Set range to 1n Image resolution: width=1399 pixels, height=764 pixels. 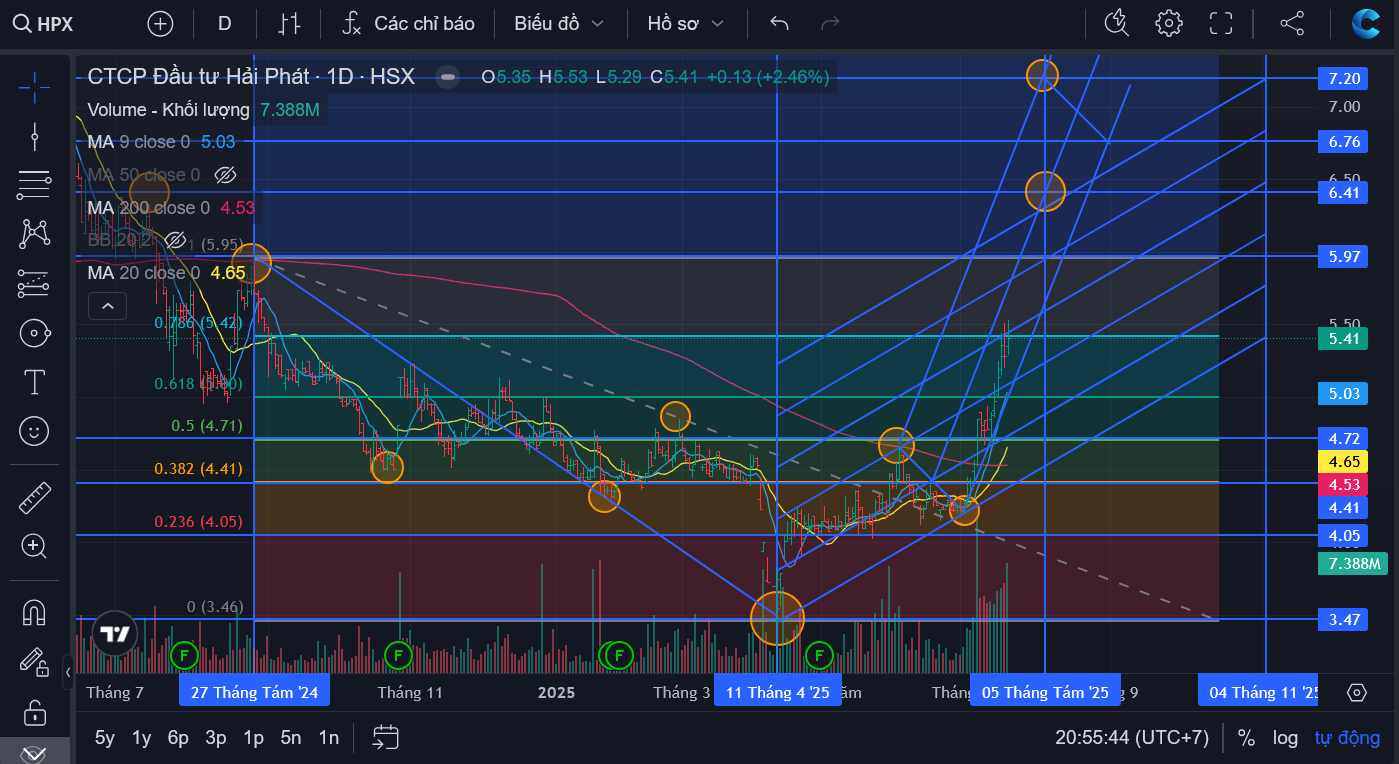click(x=329, y=738)
